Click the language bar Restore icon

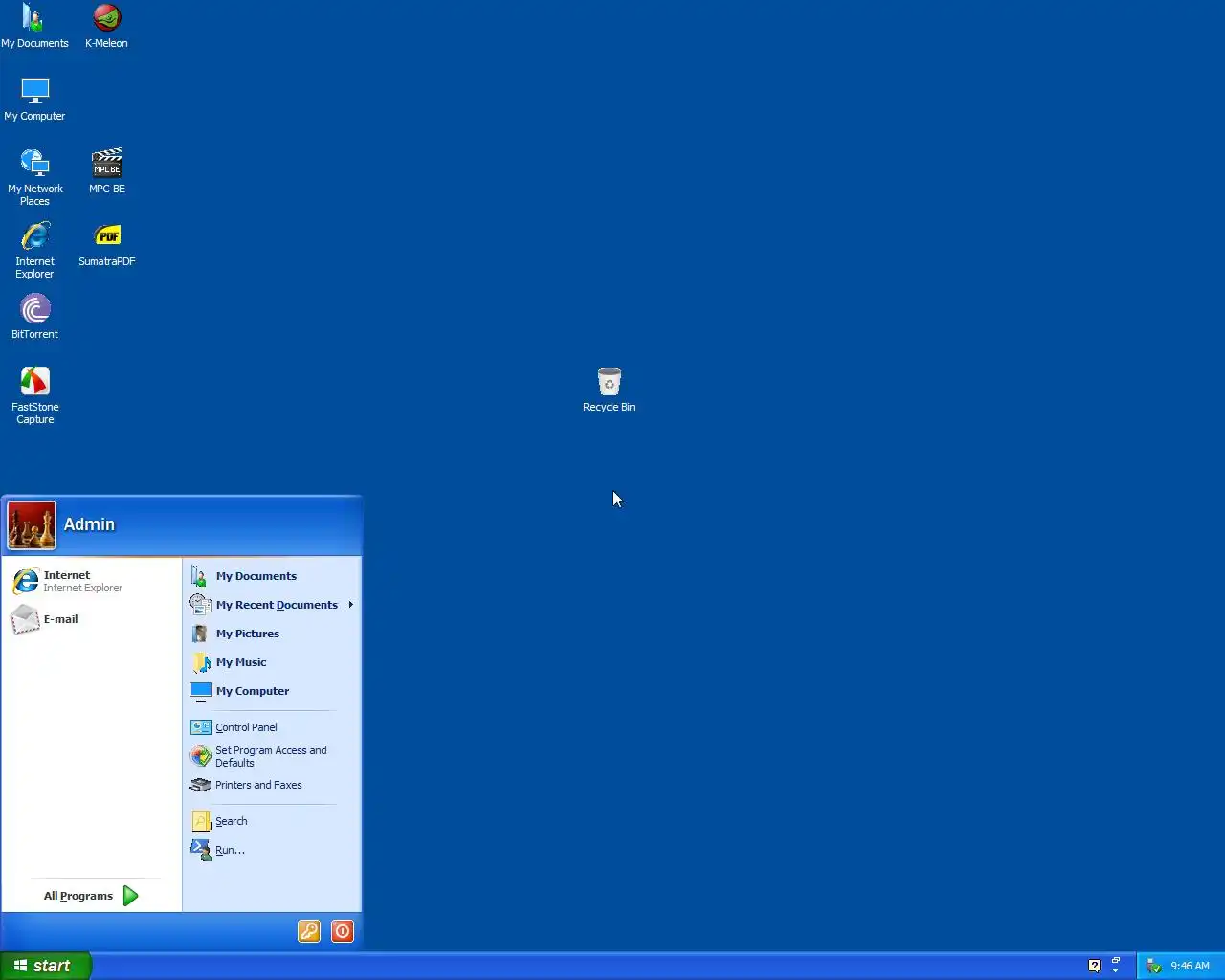[x=1116, y=960]
